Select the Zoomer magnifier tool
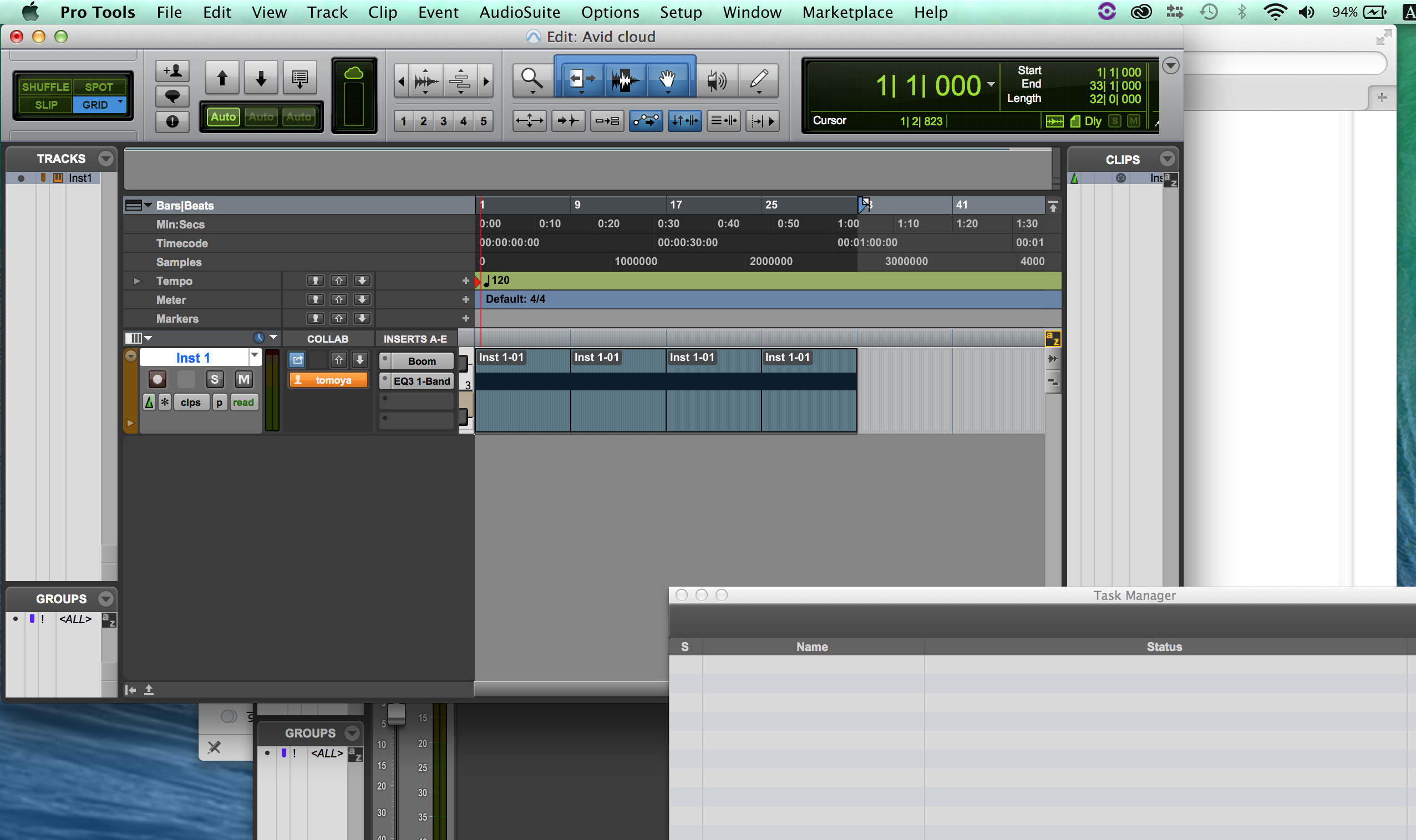This screenshot has height=840, width=1416. pyautogui.click(x=532, y=79)
